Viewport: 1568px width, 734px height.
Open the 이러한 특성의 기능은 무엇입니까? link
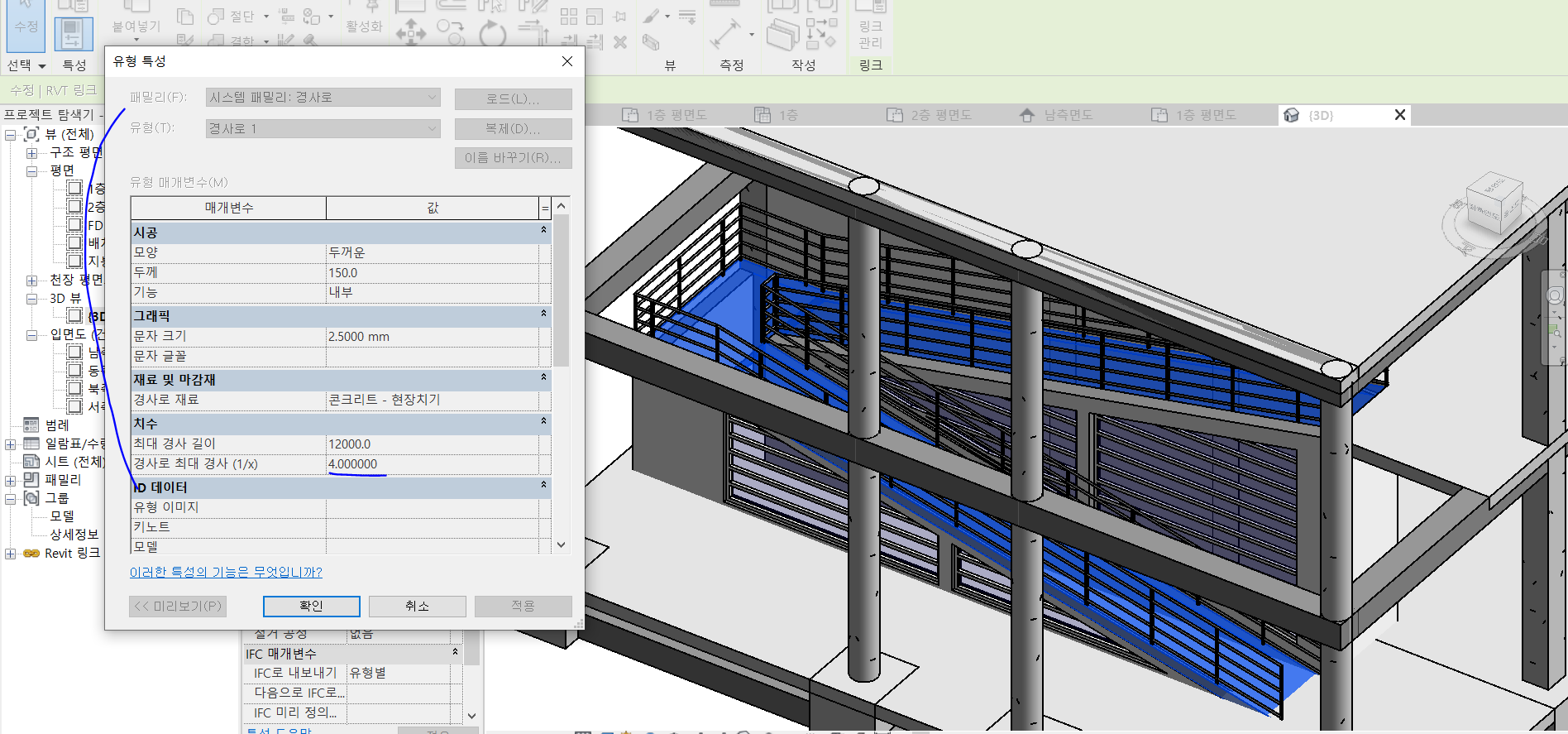point(226,572)
